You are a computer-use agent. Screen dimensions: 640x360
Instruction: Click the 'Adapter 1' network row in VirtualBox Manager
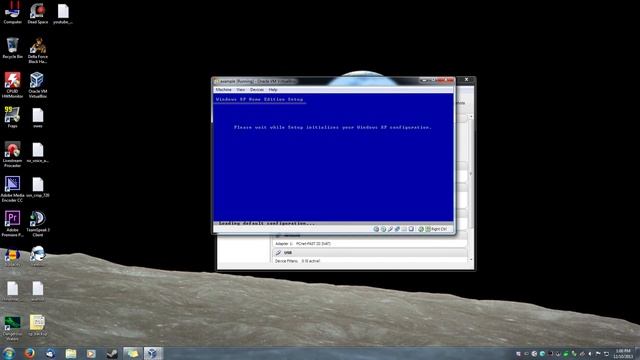[369, 244]
